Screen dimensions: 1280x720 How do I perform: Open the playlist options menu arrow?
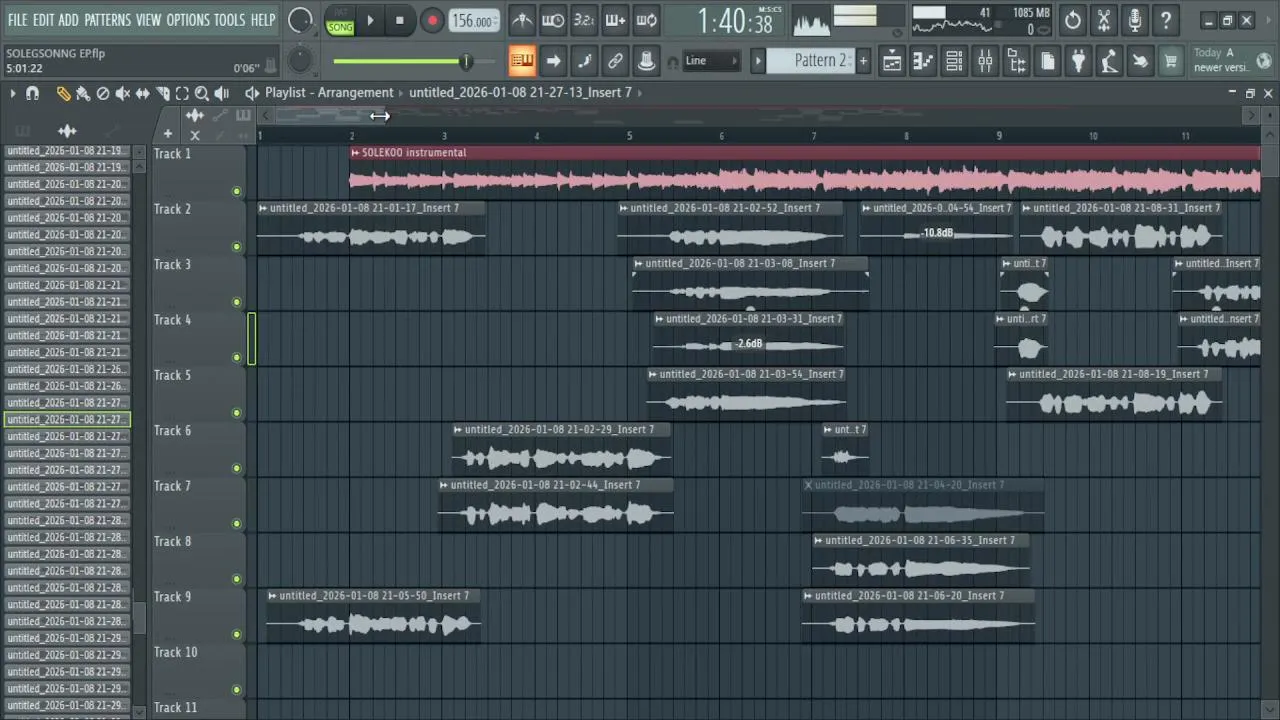coord(12,93)
